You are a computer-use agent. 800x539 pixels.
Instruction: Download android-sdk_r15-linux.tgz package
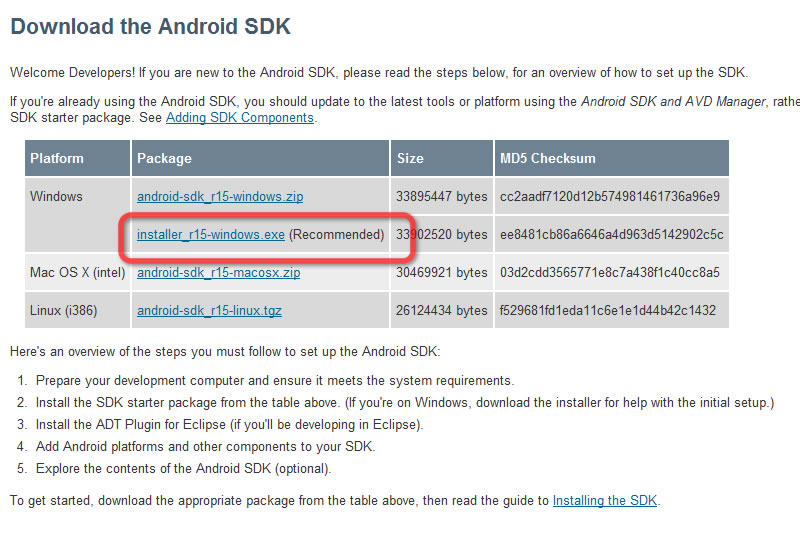coord(209,310)
